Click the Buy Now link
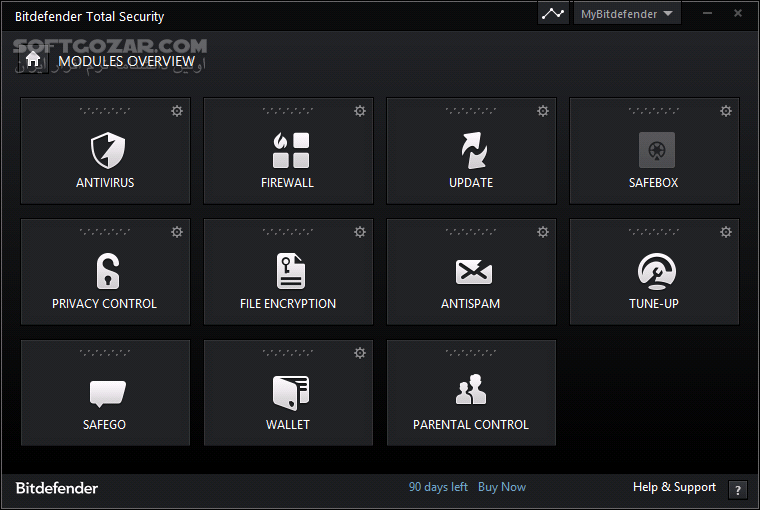The height and width of the screenshot is (510, 760). pos(502,487)
